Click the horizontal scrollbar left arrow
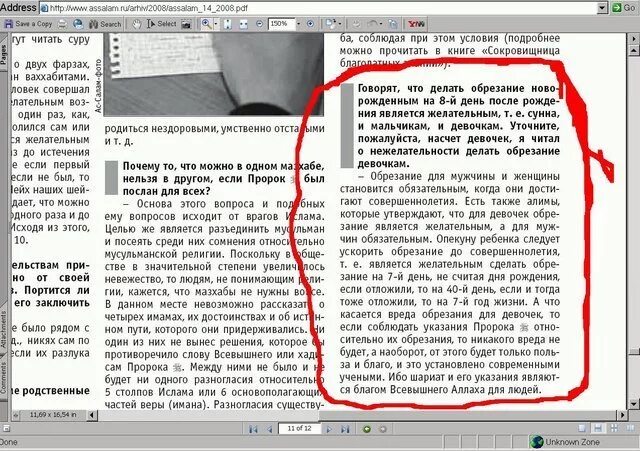 pos(91,415)
